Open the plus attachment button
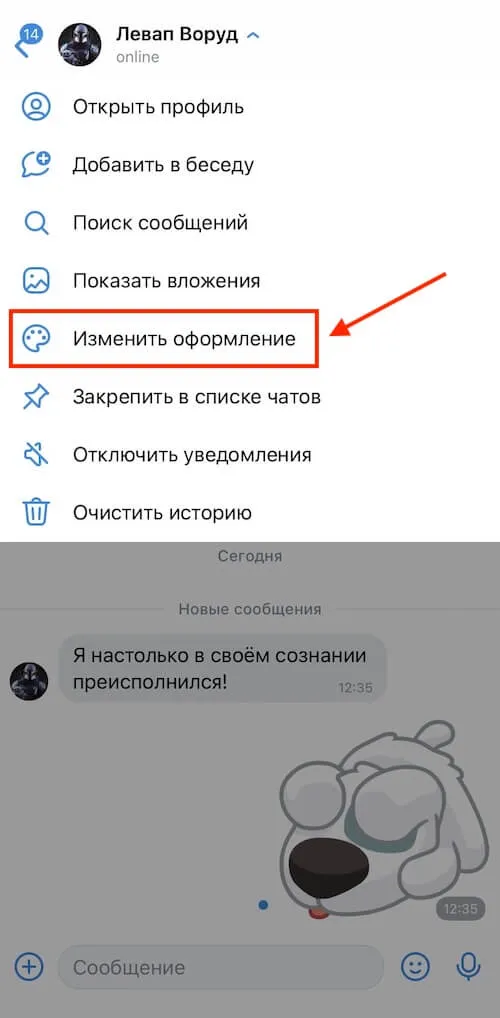 click(x=28, y=967)
